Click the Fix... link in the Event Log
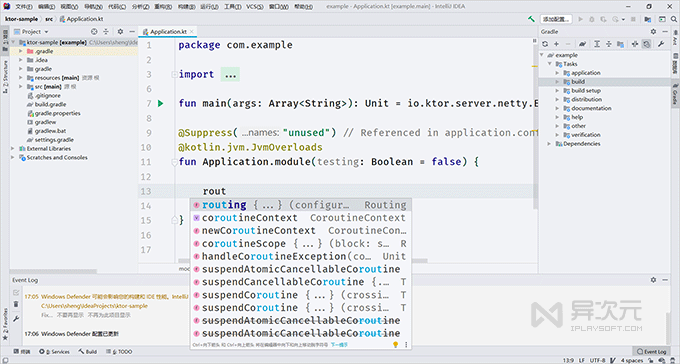This screenshot has width=680, height=364. [x=47, y=315]
